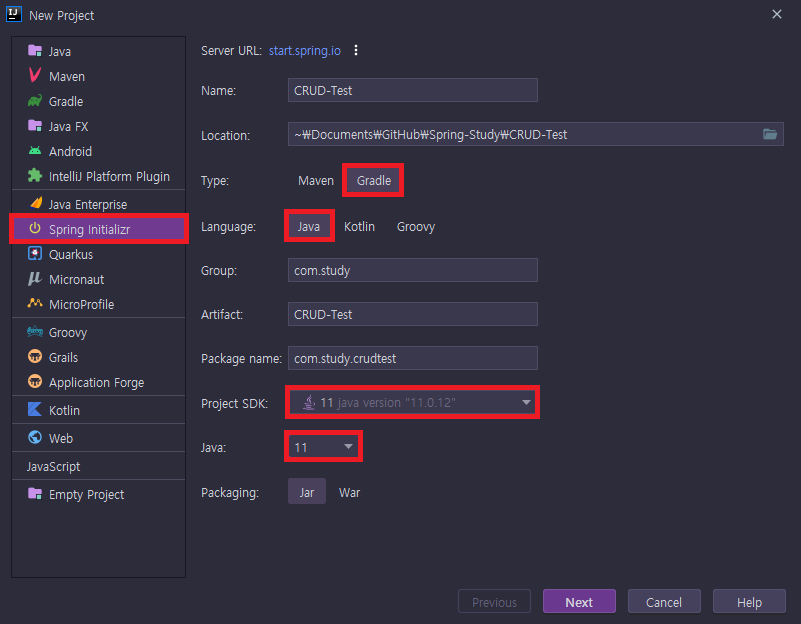The width and height of the screenshot is (801, 624).
Task: Choose the Empty Project folder icon
Action: [35, 494]
